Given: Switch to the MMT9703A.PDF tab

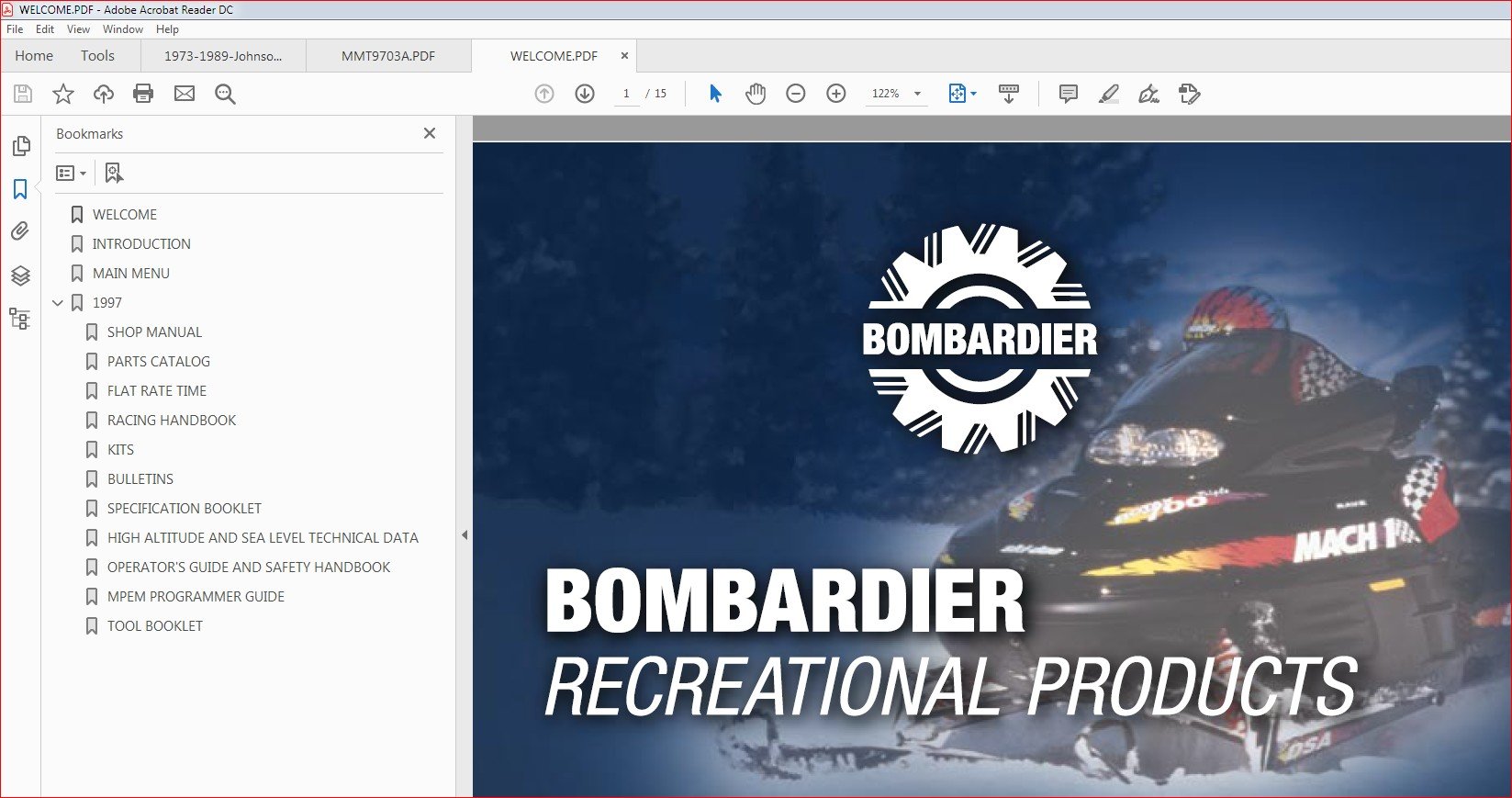Looking at the screenshot, I should (388, 56).
